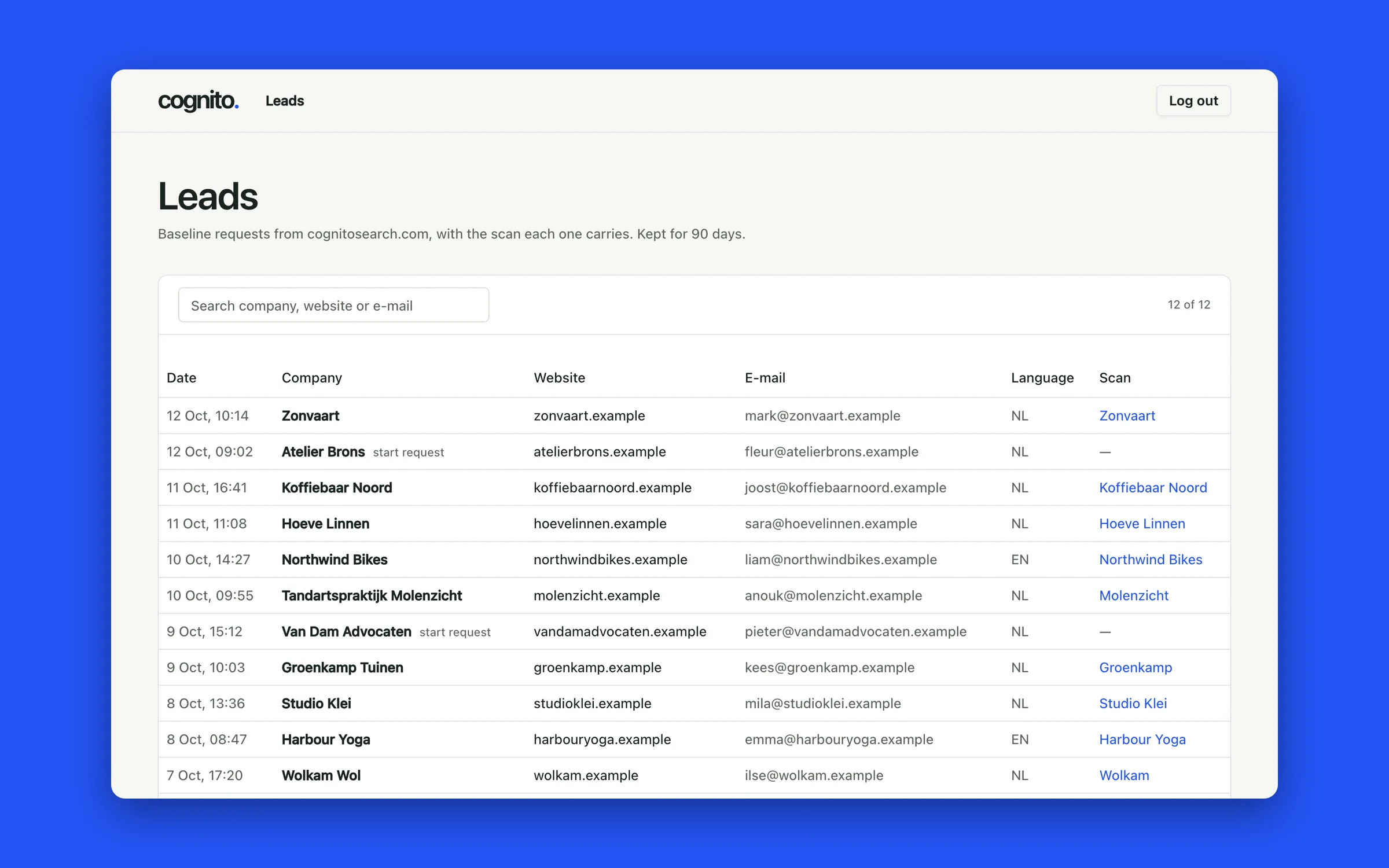Select the Groenkamp Tuinen company name
The image size is (1389, 868).
point(342,667)
